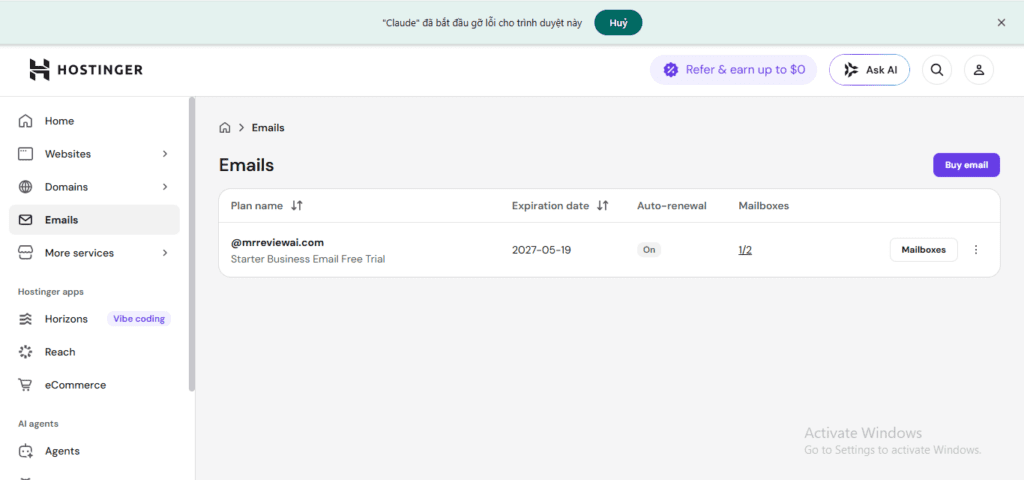This screenshot has width=1024, height=480.
Task: Click the Mailboxes button for mrreviewai.com
Action: 923,249
